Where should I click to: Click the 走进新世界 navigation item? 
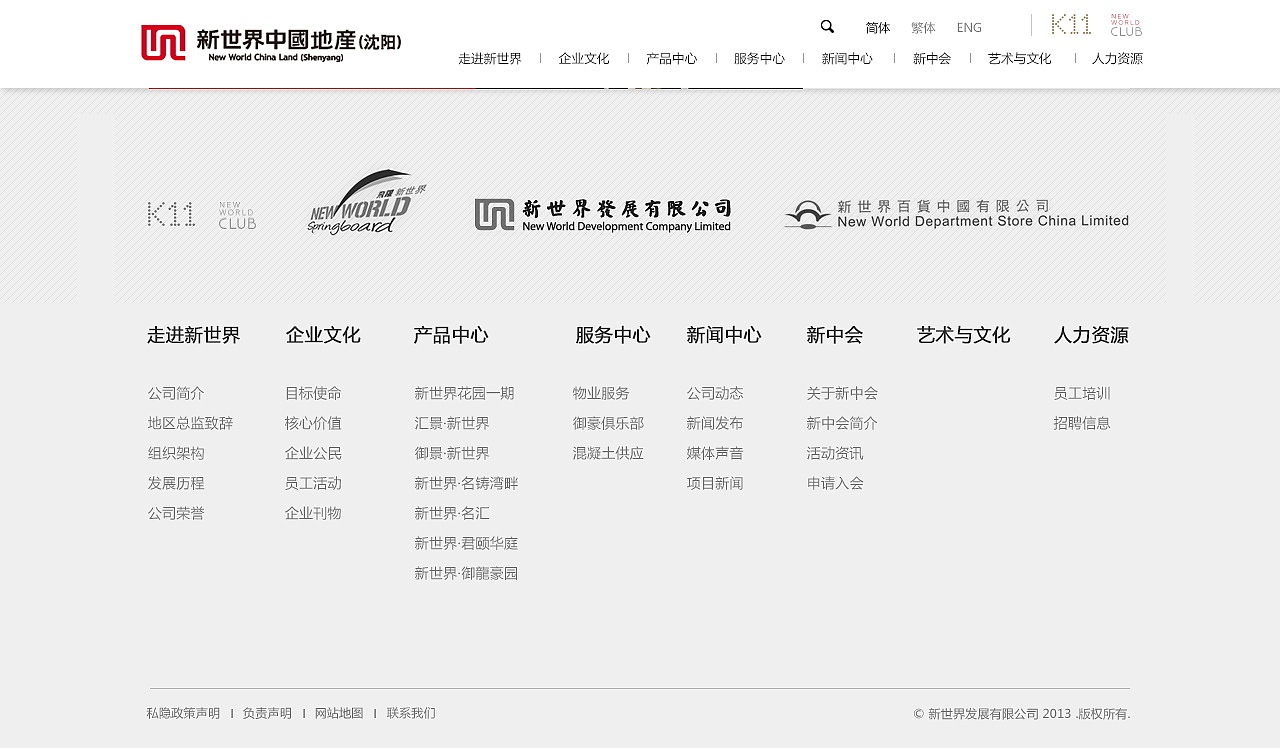[x=489, y=58]
